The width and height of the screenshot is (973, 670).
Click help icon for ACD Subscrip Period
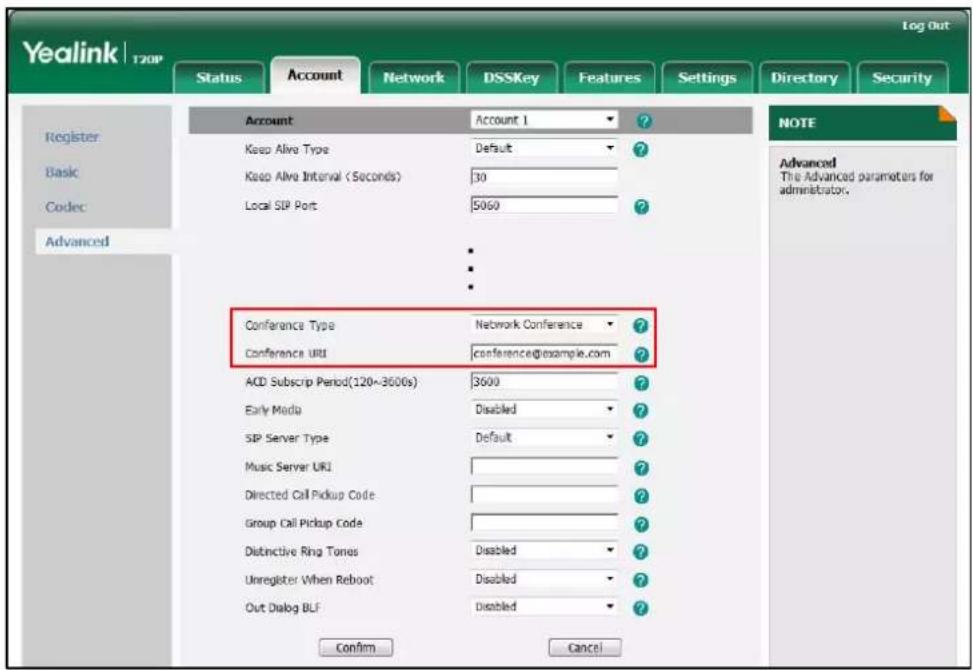tap(641, 383)
